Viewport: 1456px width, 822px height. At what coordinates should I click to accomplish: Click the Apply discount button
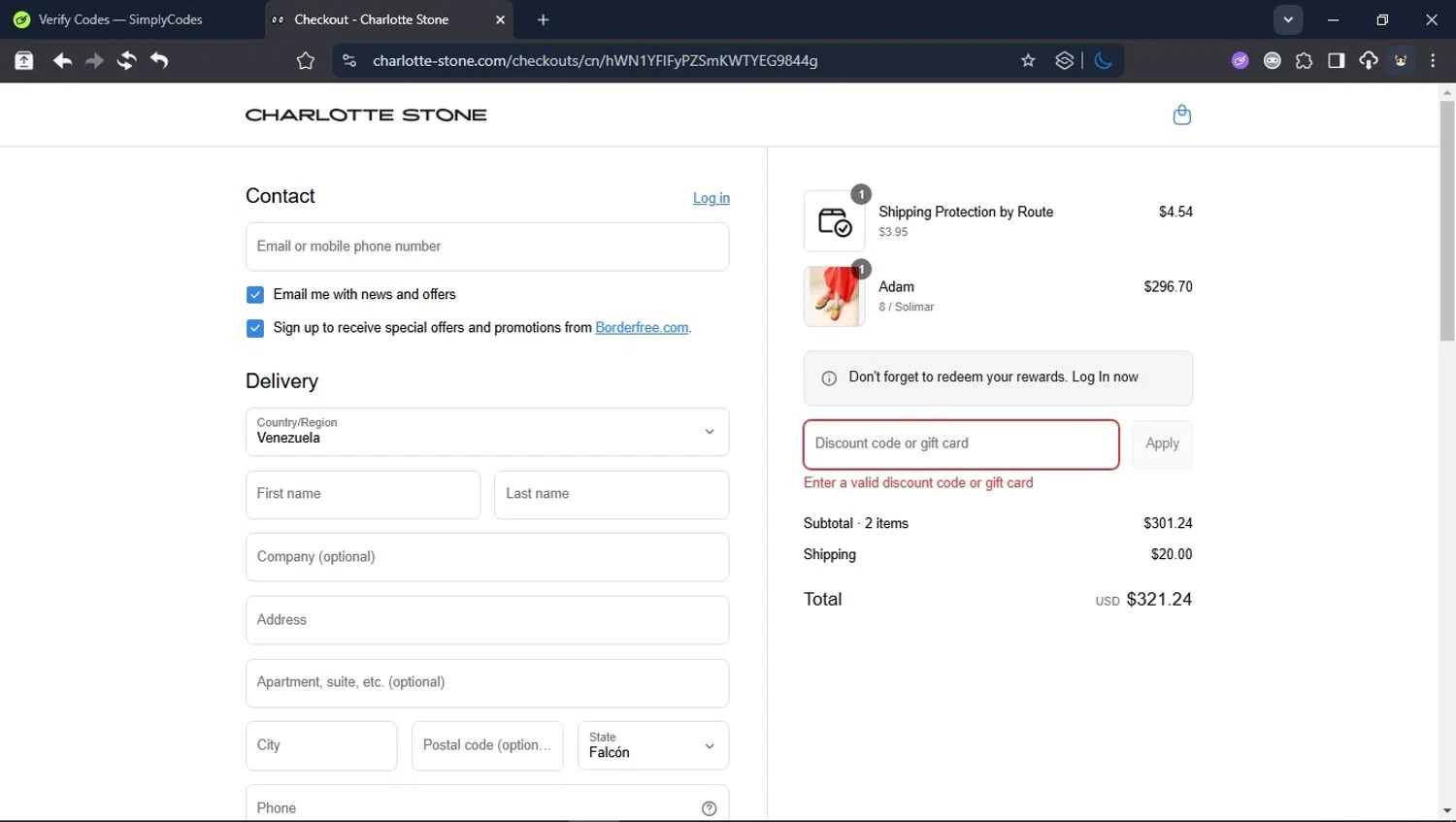point(1162,444)
